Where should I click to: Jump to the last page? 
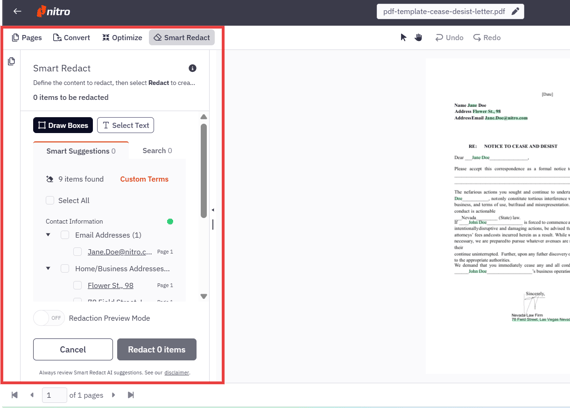[131, 395]
